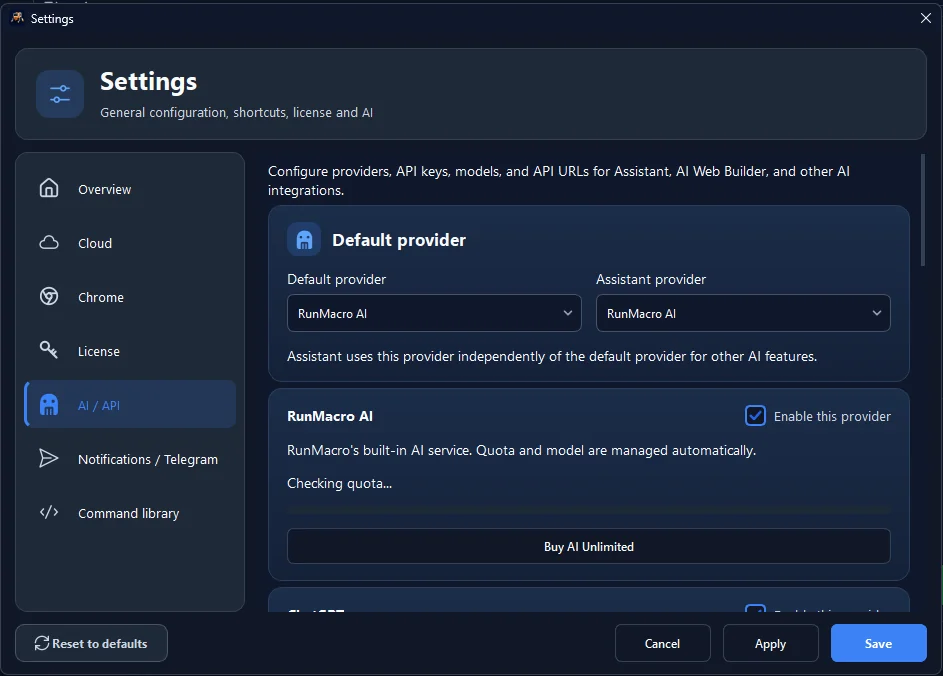Viewport: 943px width, 676px height.
Task: Click the License key icon
Action: (49, 350)
